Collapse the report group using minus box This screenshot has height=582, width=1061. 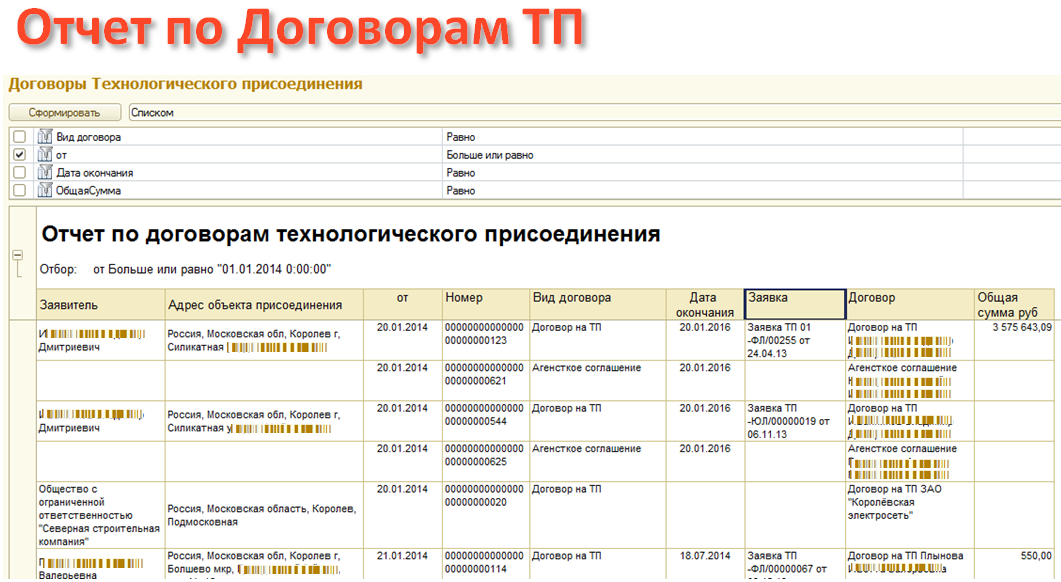[17, 255]
